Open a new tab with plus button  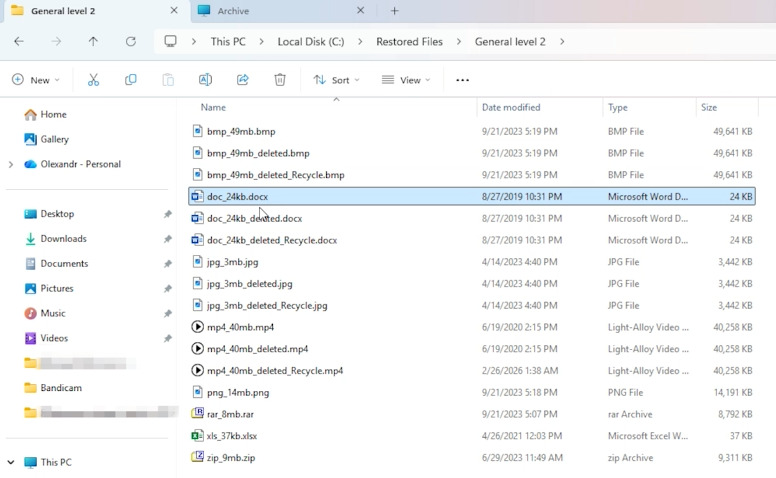(x=394, y=11)
